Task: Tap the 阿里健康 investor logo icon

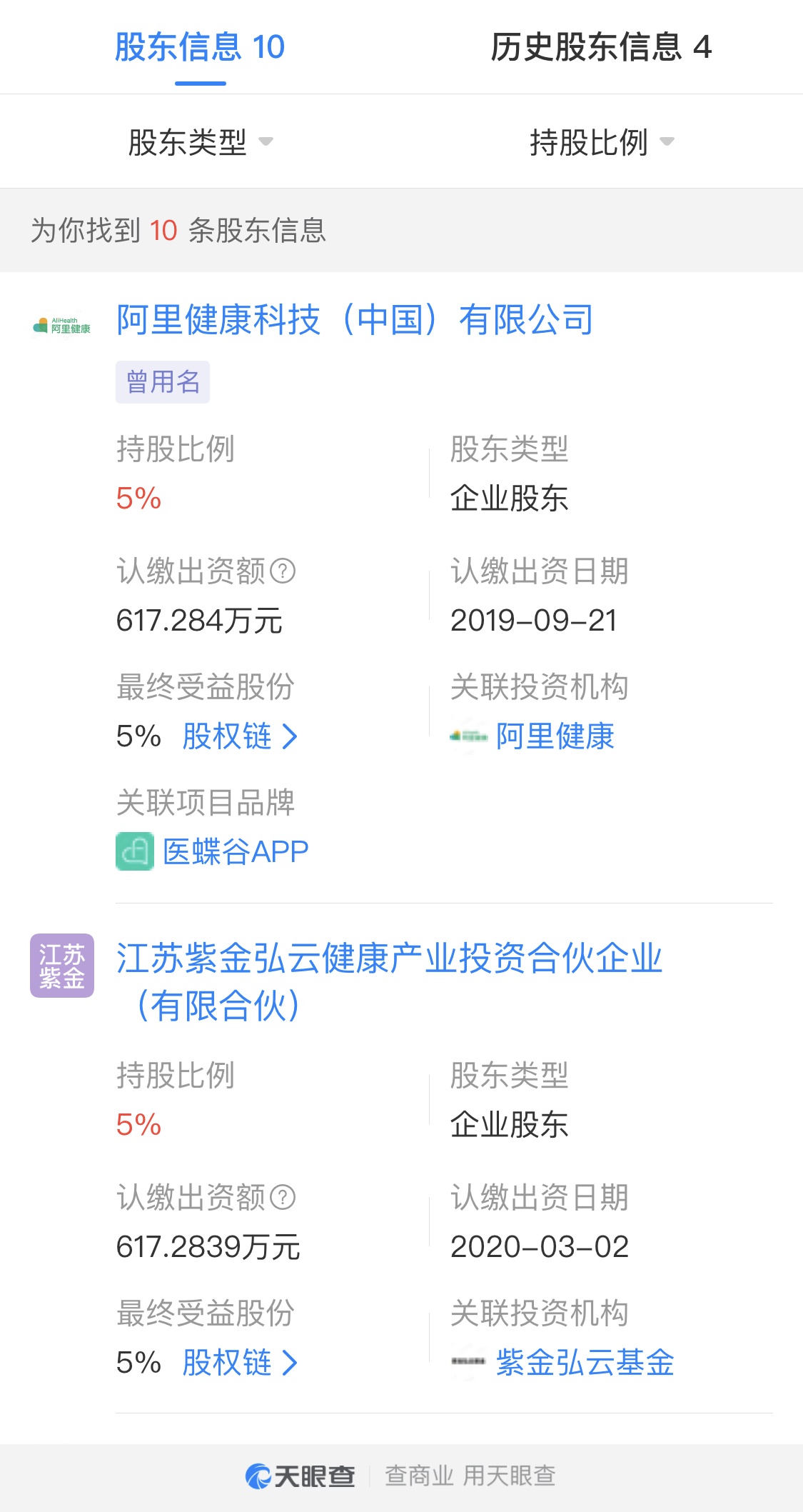Action: point(468,736)
